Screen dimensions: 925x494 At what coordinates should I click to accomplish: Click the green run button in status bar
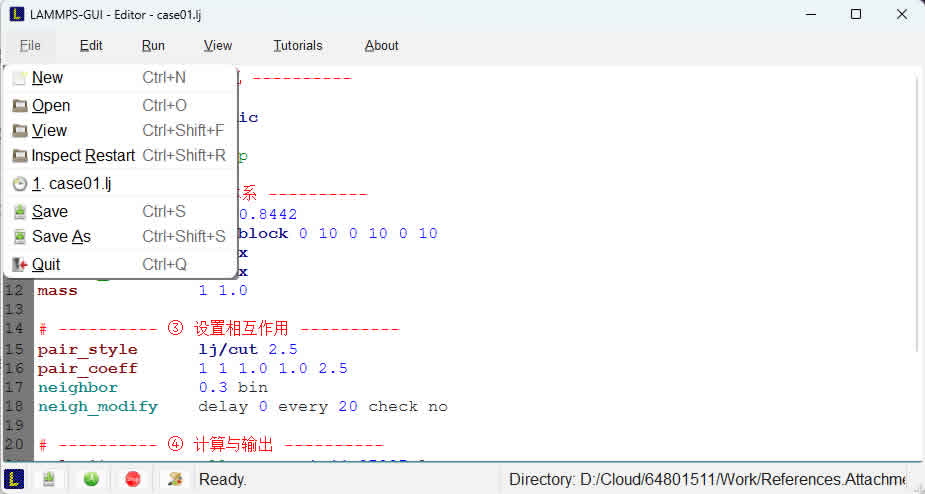(x=91, y=479)
